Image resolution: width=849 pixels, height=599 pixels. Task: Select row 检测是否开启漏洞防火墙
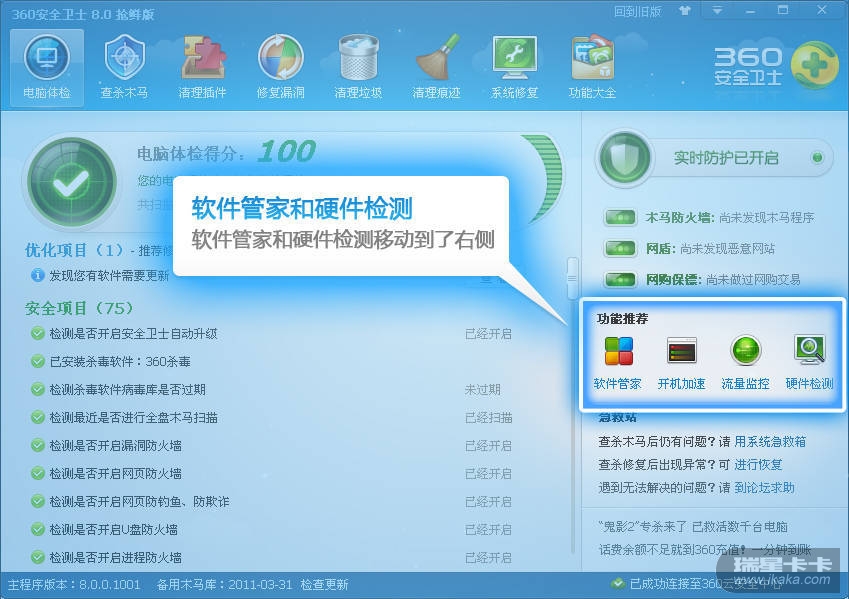(271, 446)
